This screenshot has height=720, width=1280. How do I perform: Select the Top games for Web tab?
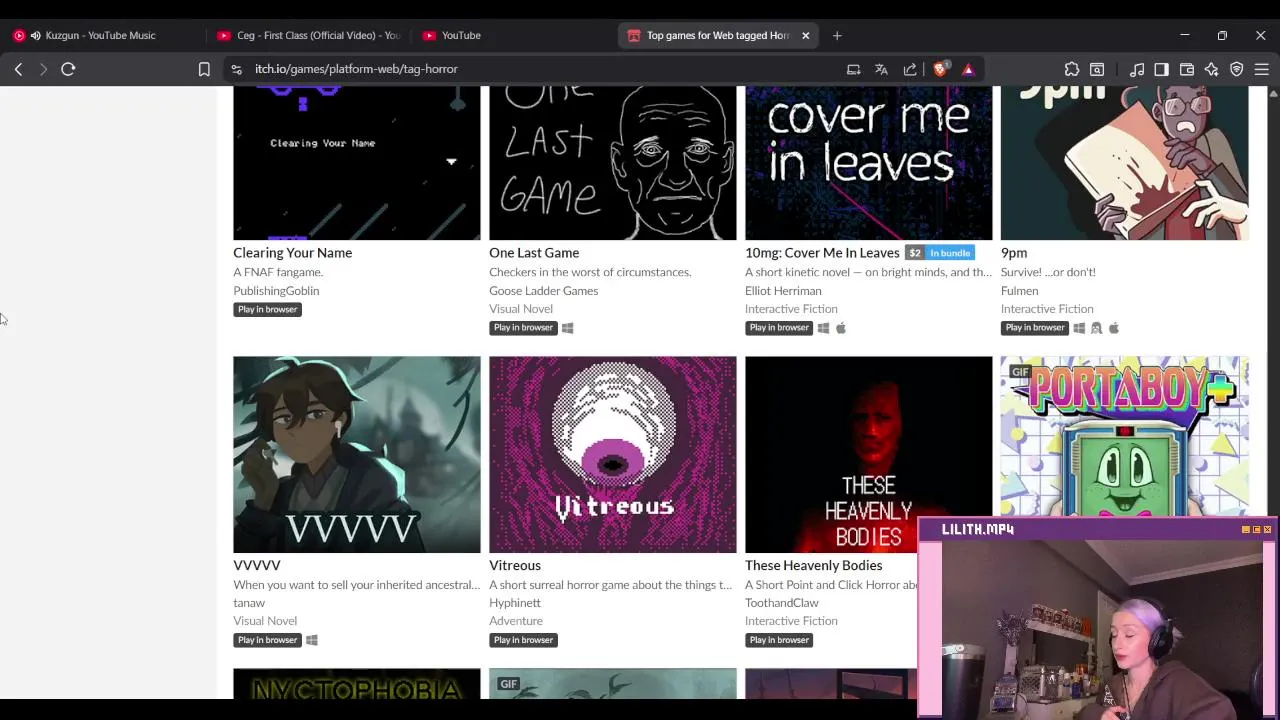tap(718, 35)
